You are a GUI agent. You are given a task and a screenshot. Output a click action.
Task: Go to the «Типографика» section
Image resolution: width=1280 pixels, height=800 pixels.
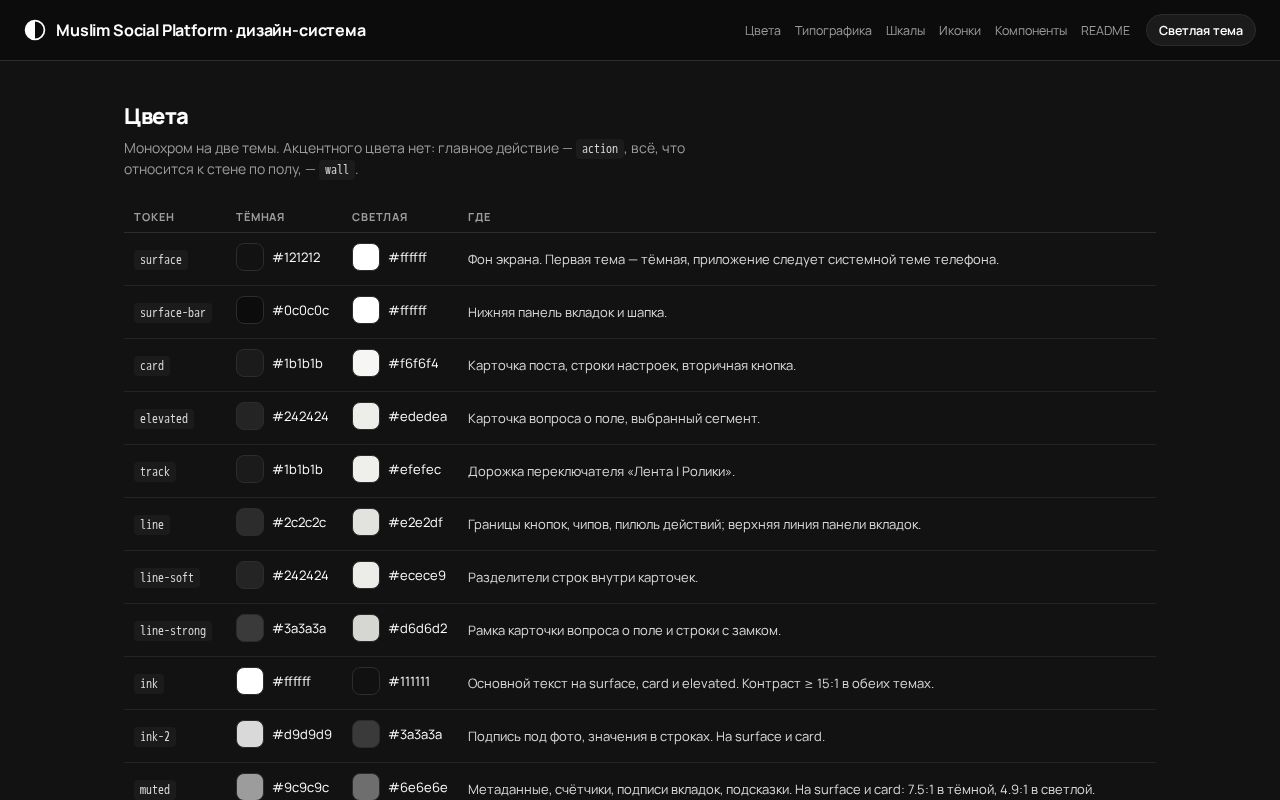click(833, 30)
